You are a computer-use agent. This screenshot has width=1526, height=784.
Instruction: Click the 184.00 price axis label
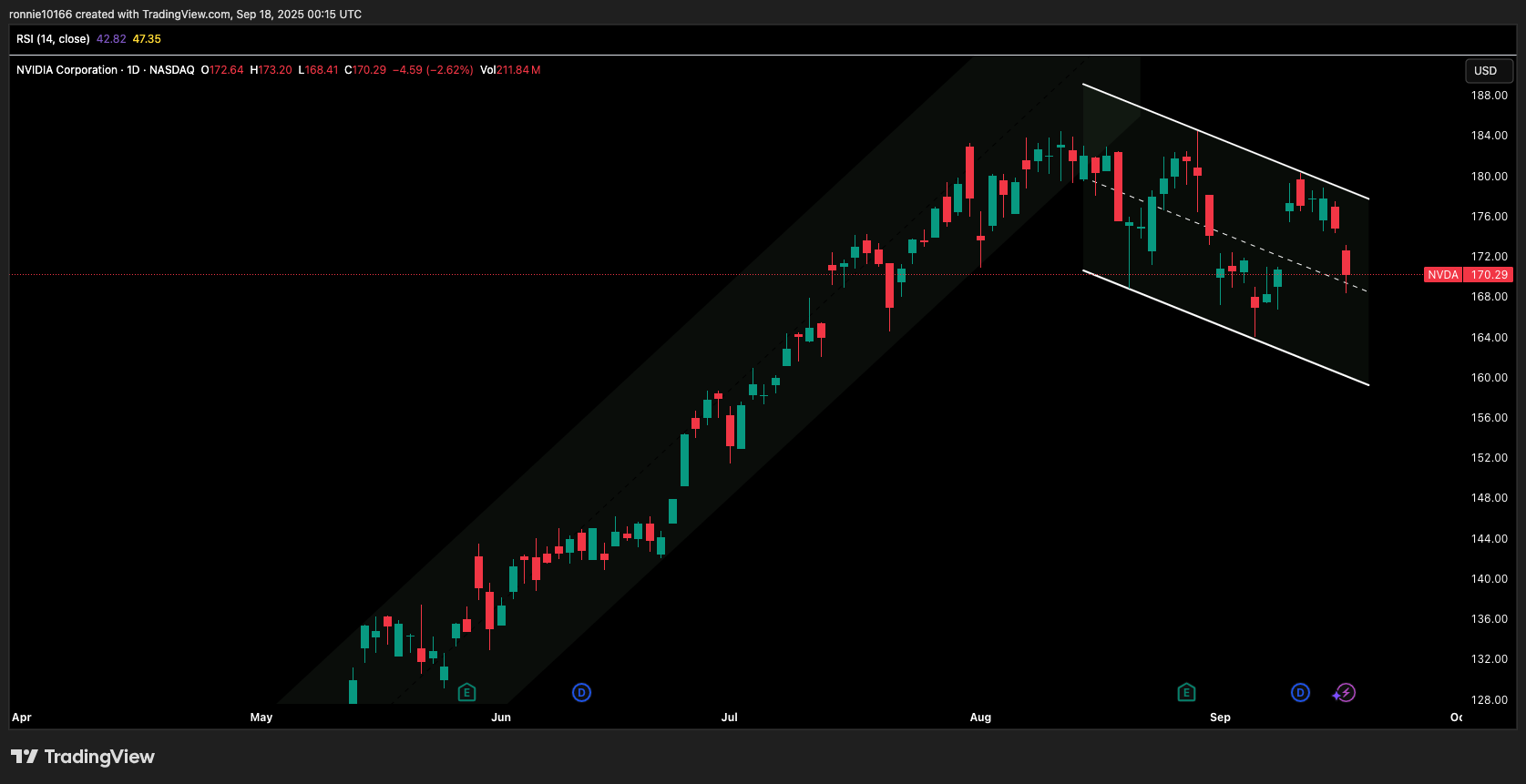click(x=1490, y=136)
